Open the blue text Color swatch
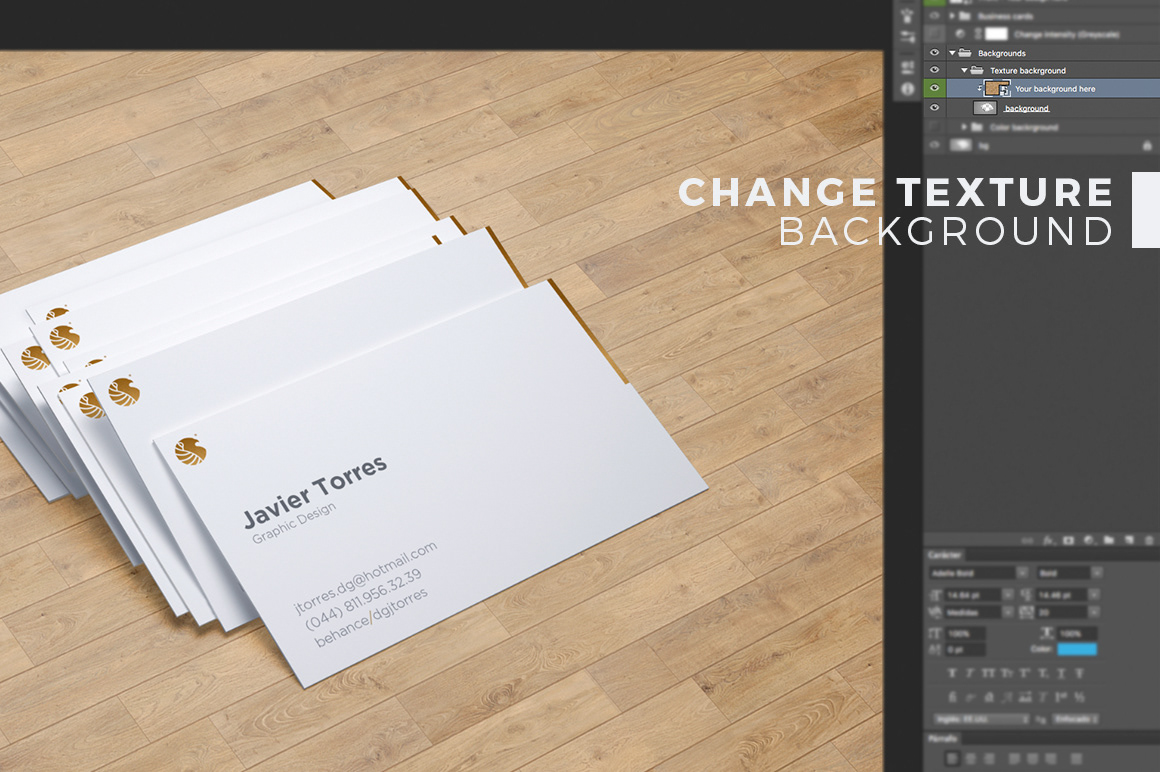The image size is (1160, 772). (1076, 649)
